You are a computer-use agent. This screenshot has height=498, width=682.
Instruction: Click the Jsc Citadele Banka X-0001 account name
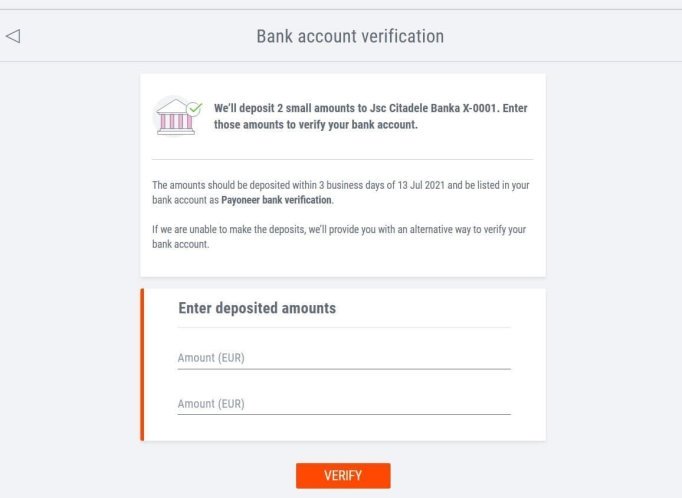(433, 108)
